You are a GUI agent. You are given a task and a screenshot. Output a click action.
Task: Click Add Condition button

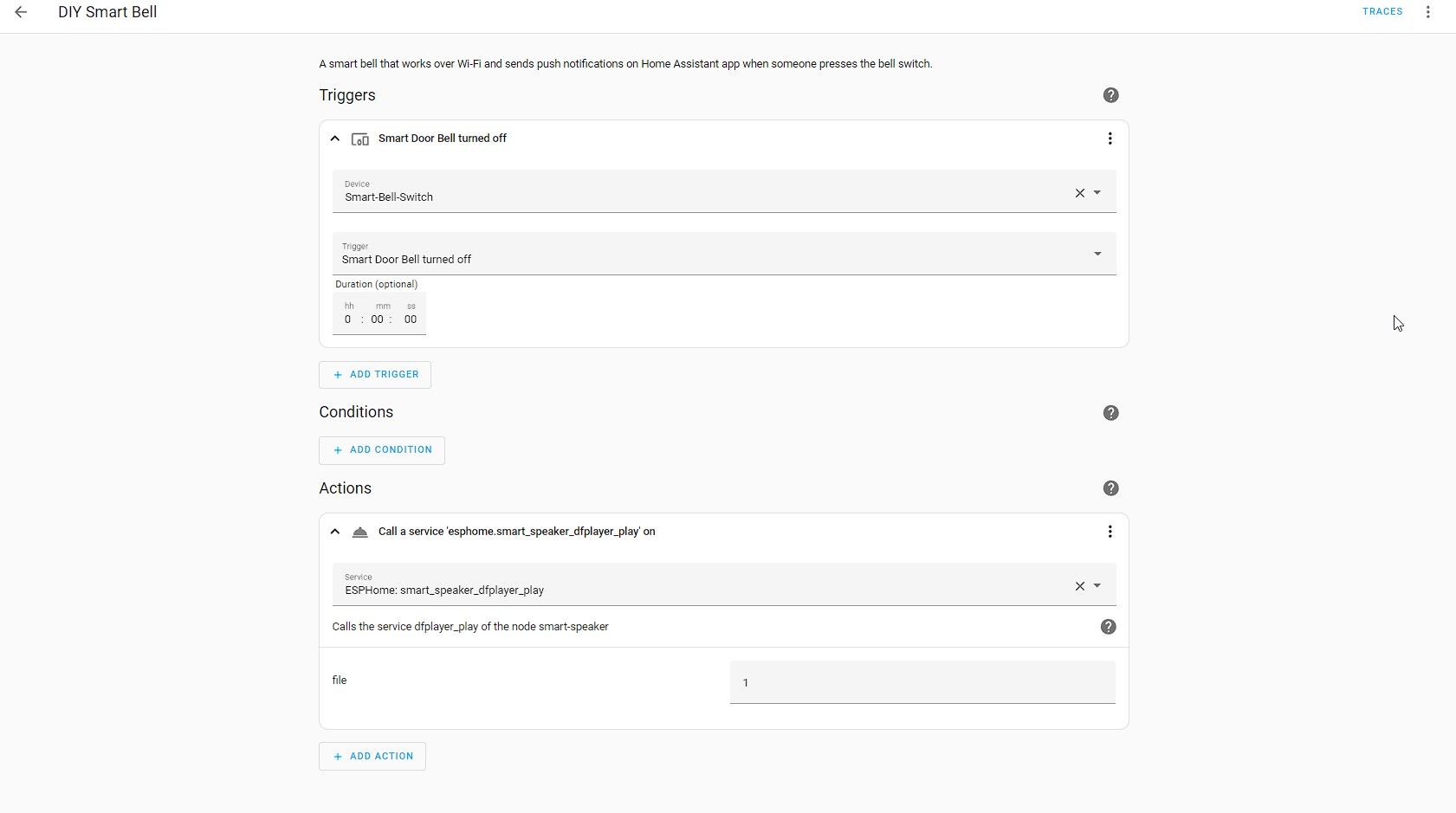[x=382, y=450]
